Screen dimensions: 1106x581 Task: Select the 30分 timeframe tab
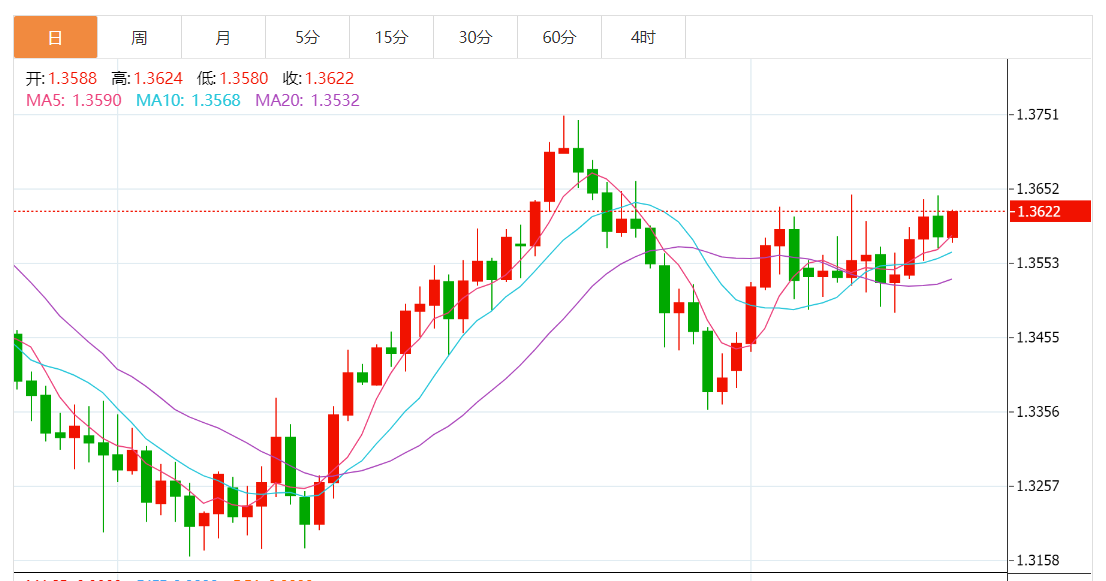(x=475, y=38)
